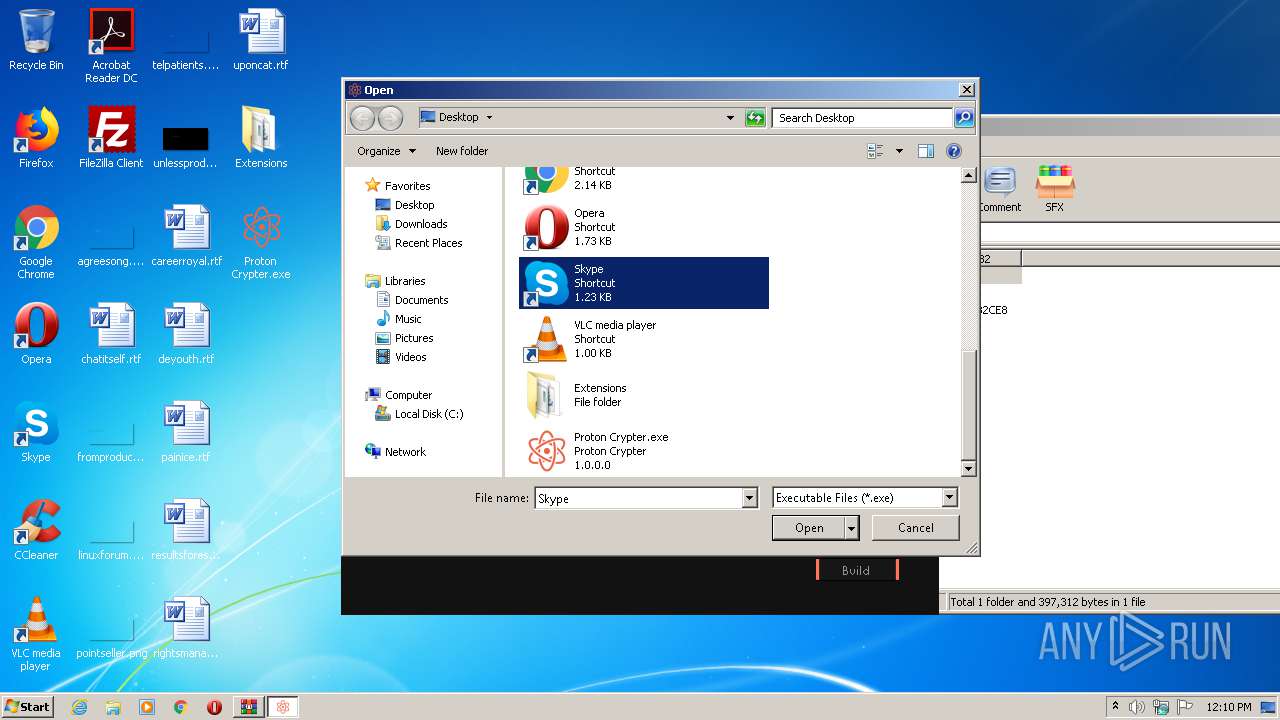
Task: Click the Proton Crypter taskbar button
Action: point(283,707)
